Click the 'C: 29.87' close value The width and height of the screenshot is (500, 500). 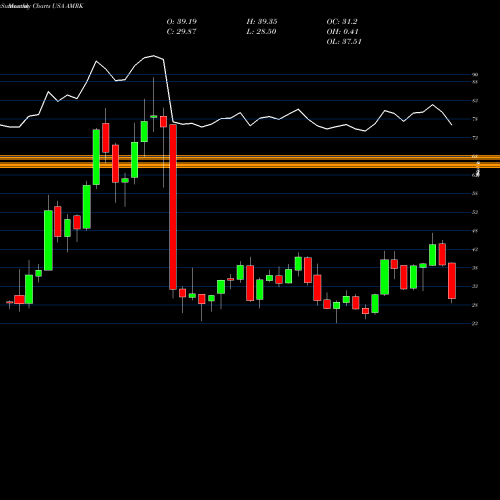(181, 32)
